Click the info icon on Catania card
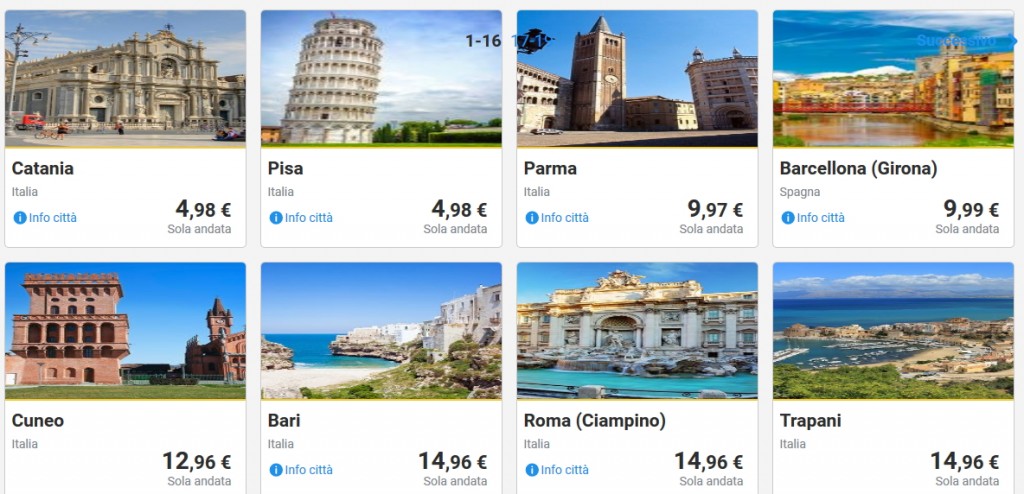The image size is (1024, 494). tap(20, 218)
